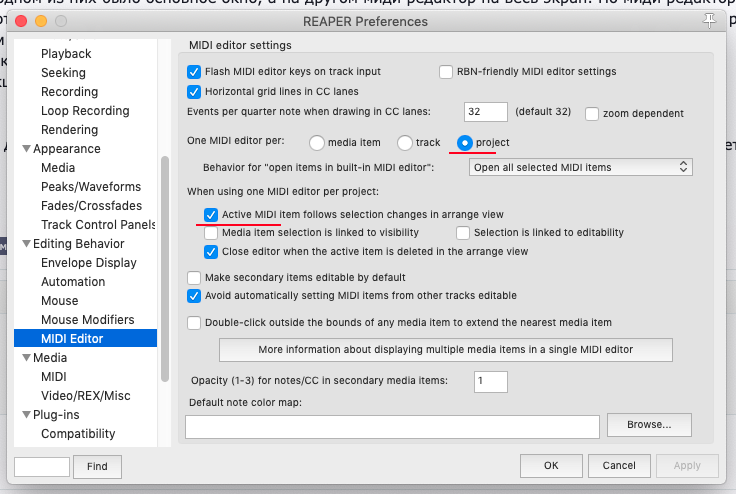Click Cancel to discard changes
Screen dimensions: 736x494
coord(619,466)
